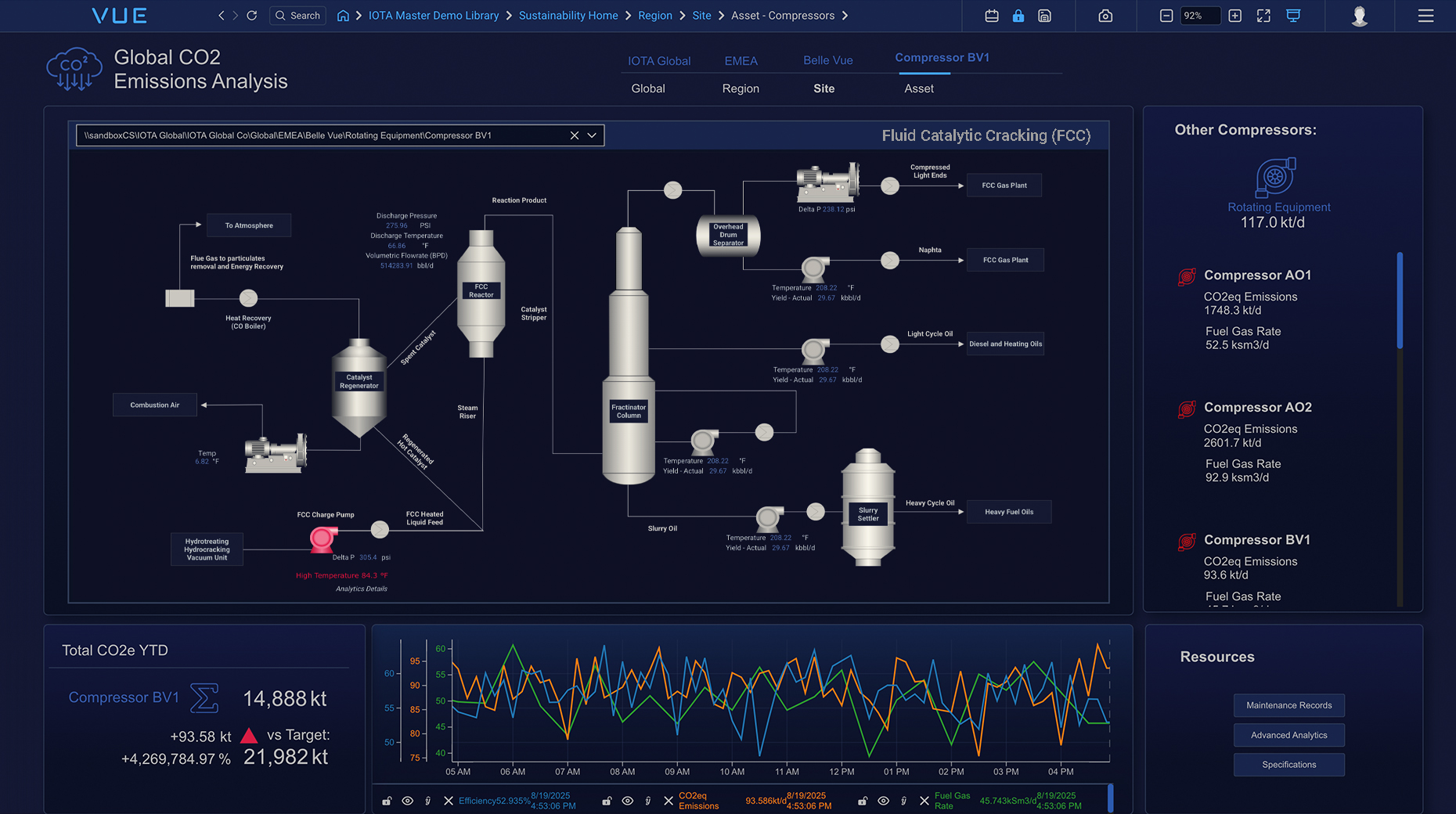
Task: Click the Compressor BV1 alarm icon
Action: pos(1187,541)
